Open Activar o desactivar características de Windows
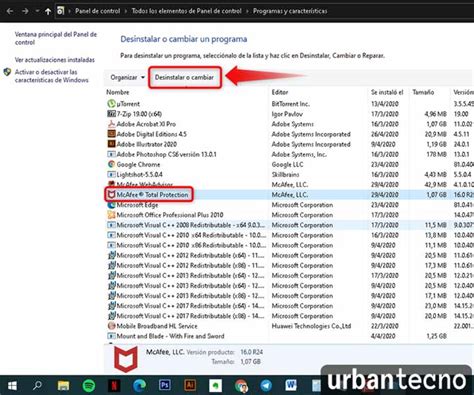The width and height of the screenshot is (474, 395). coord(52,76)
